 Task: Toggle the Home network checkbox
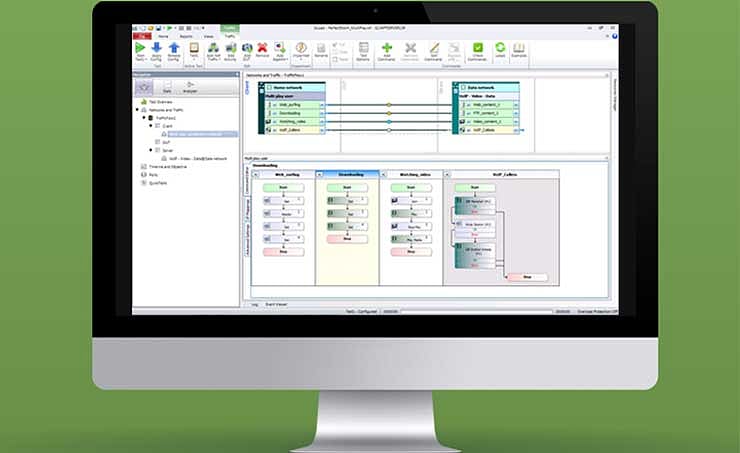tap(269, 87)
